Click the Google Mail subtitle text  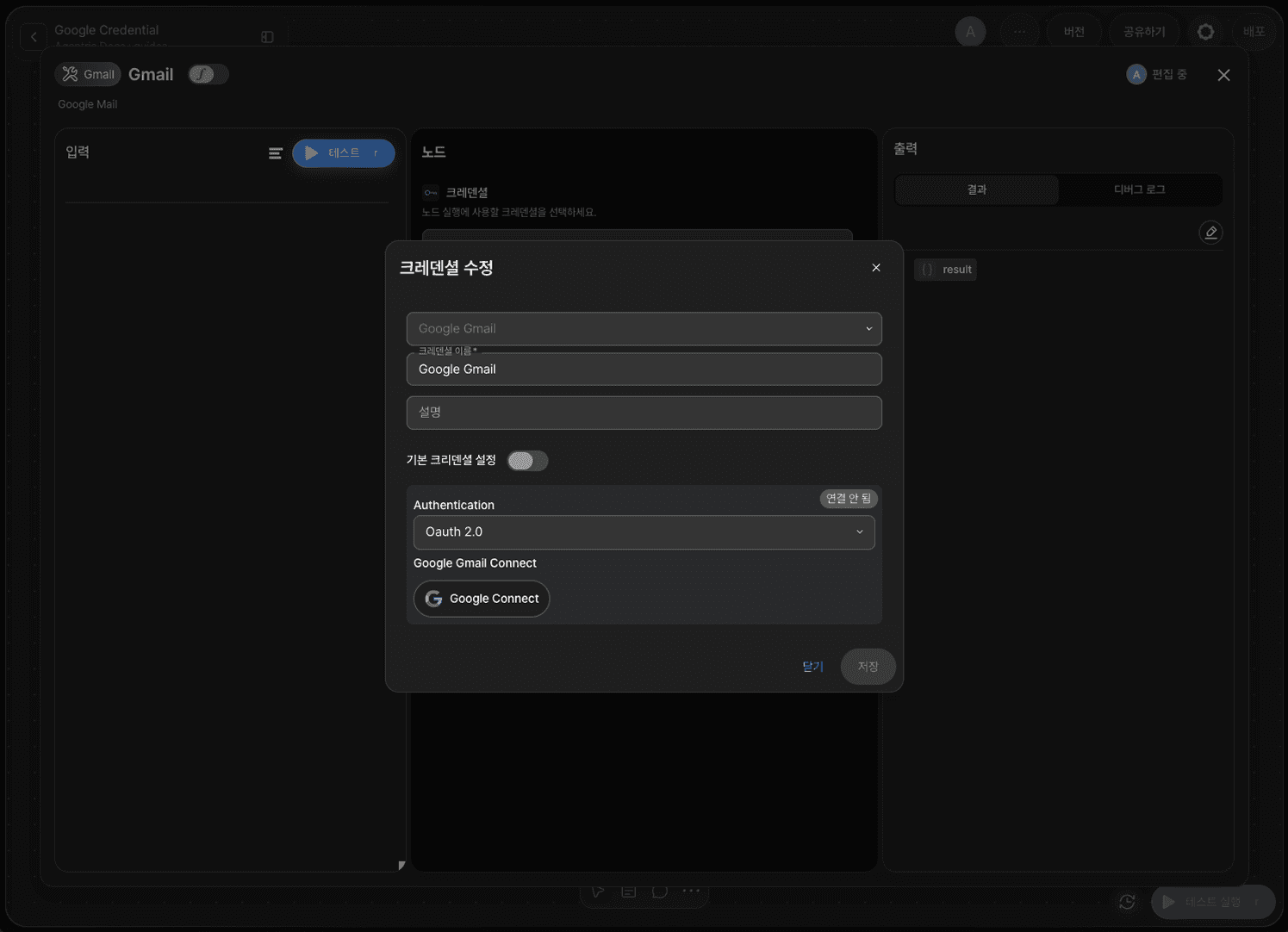coord(87,104)
